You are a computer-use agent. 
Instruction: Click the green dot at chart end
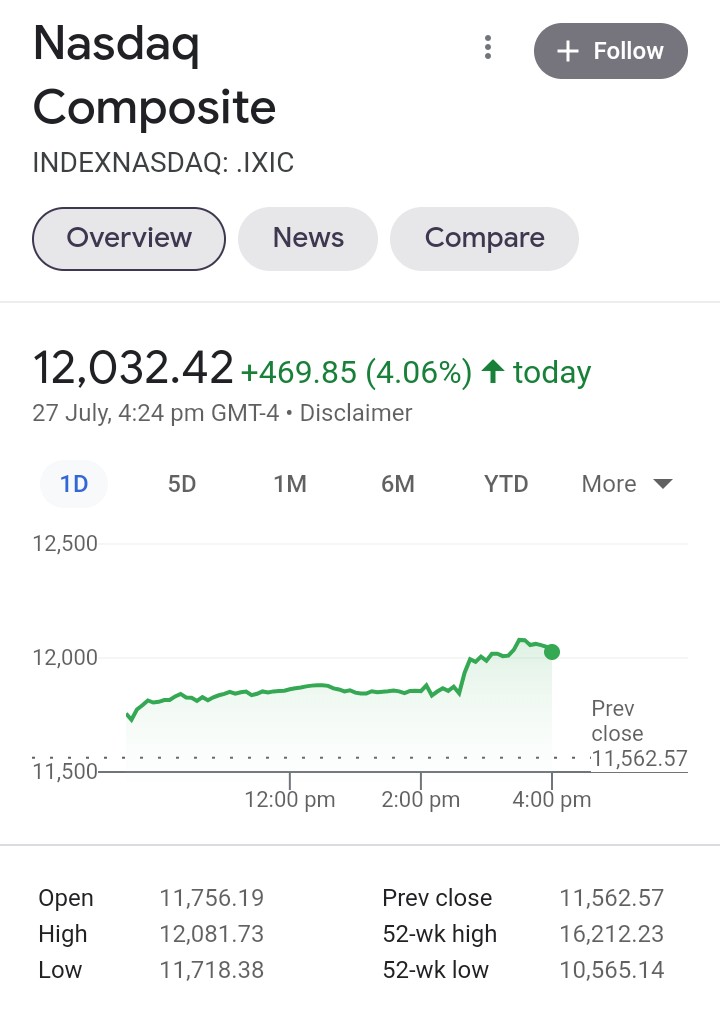point(552,652)
